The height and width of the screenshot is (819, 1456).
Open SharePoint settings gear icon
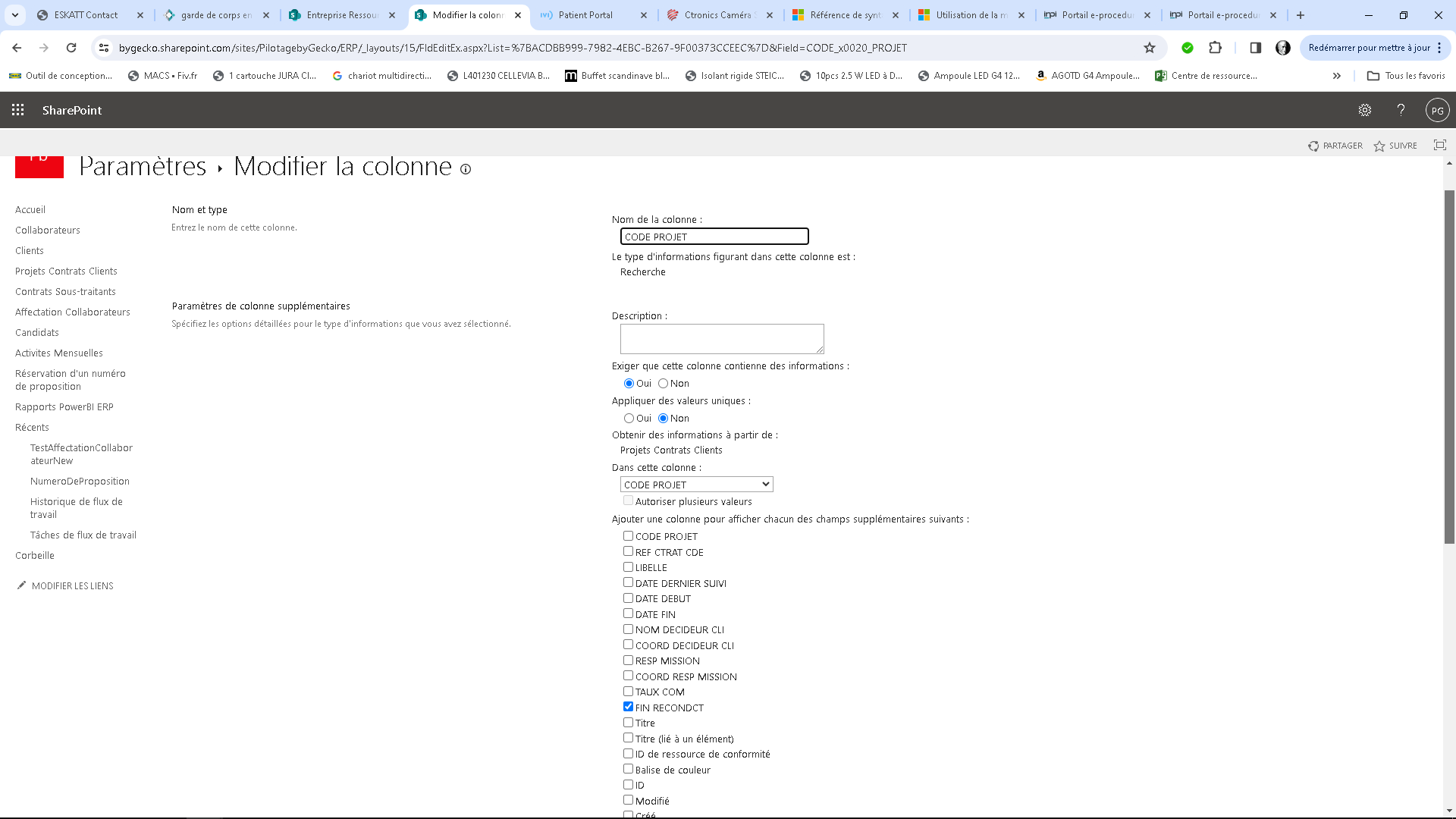1364,110
